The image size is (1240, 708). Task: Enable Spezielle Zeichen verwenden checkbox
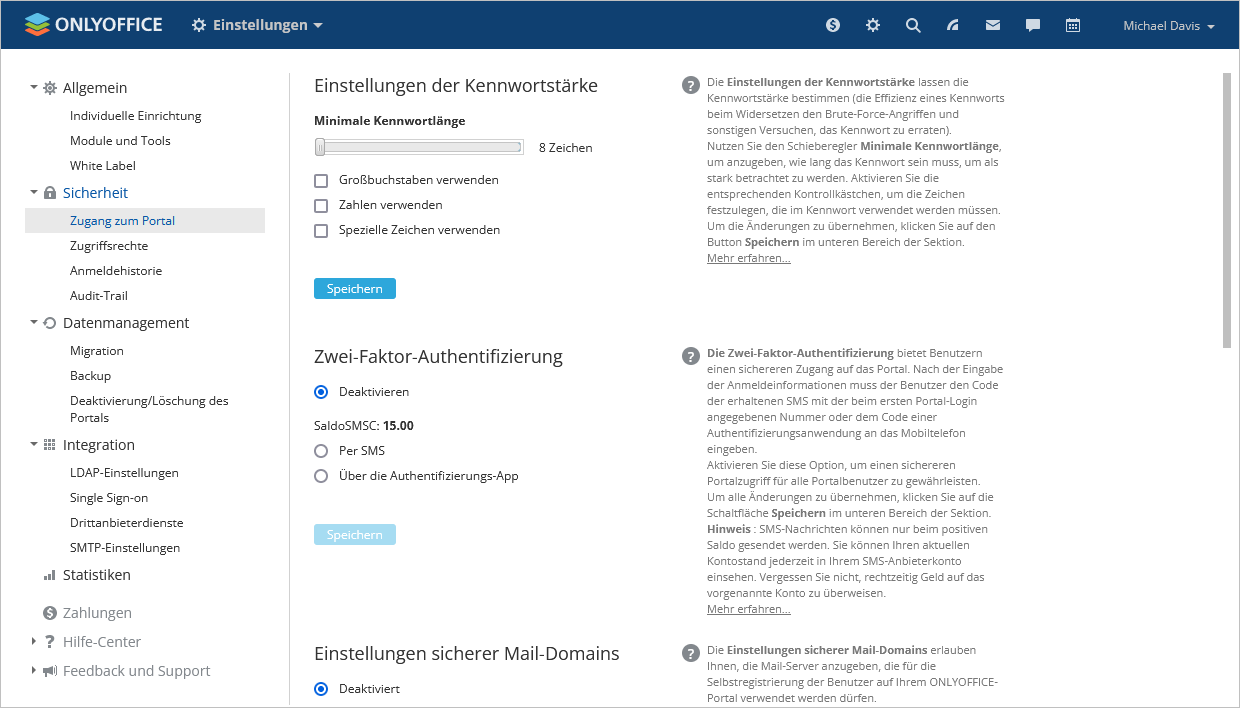[x=321, y=231]
